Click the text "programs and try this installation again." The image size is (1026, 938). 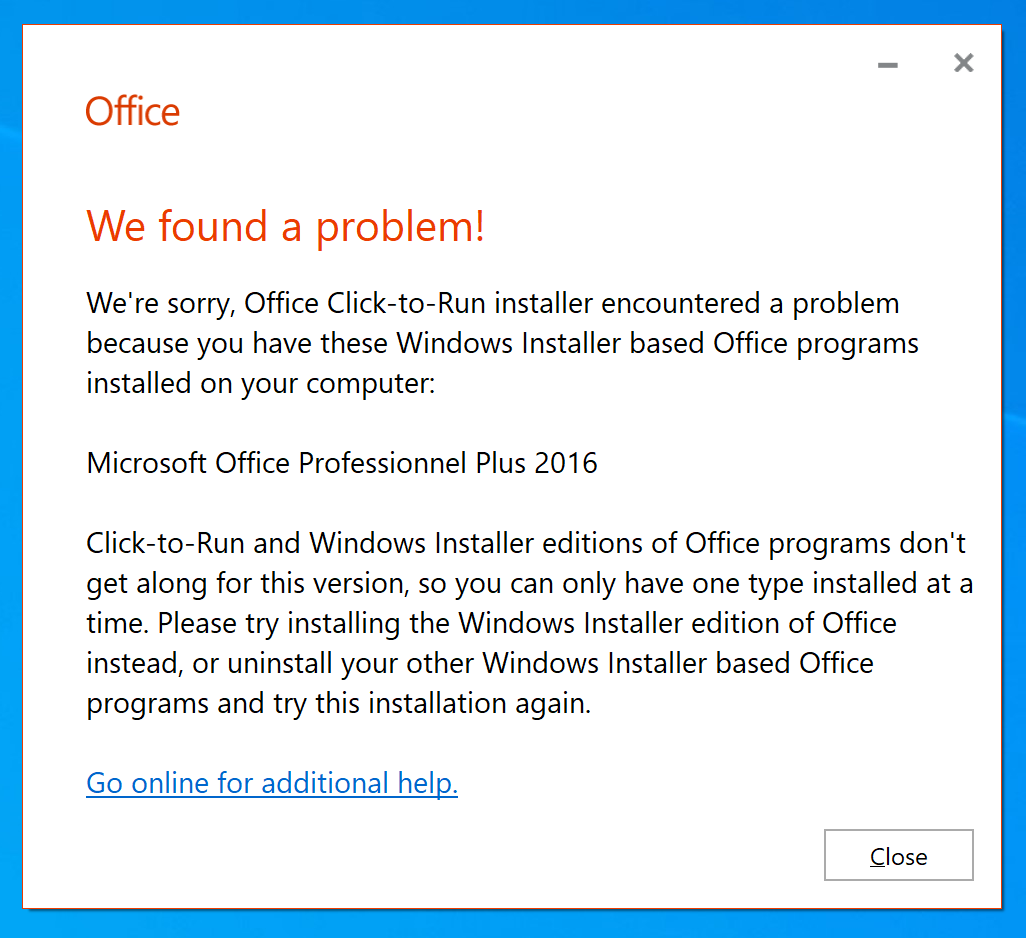(339, 703)
